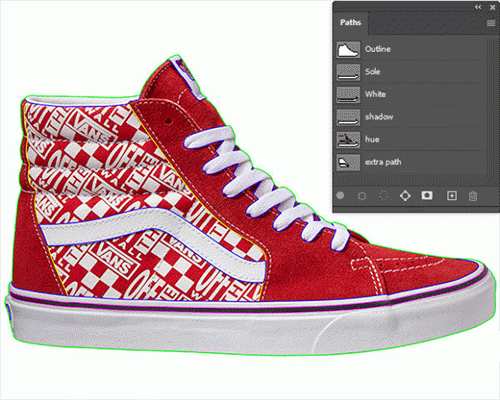Select the hue path thumbnail
500x400 pixels.
click(348, 140)
